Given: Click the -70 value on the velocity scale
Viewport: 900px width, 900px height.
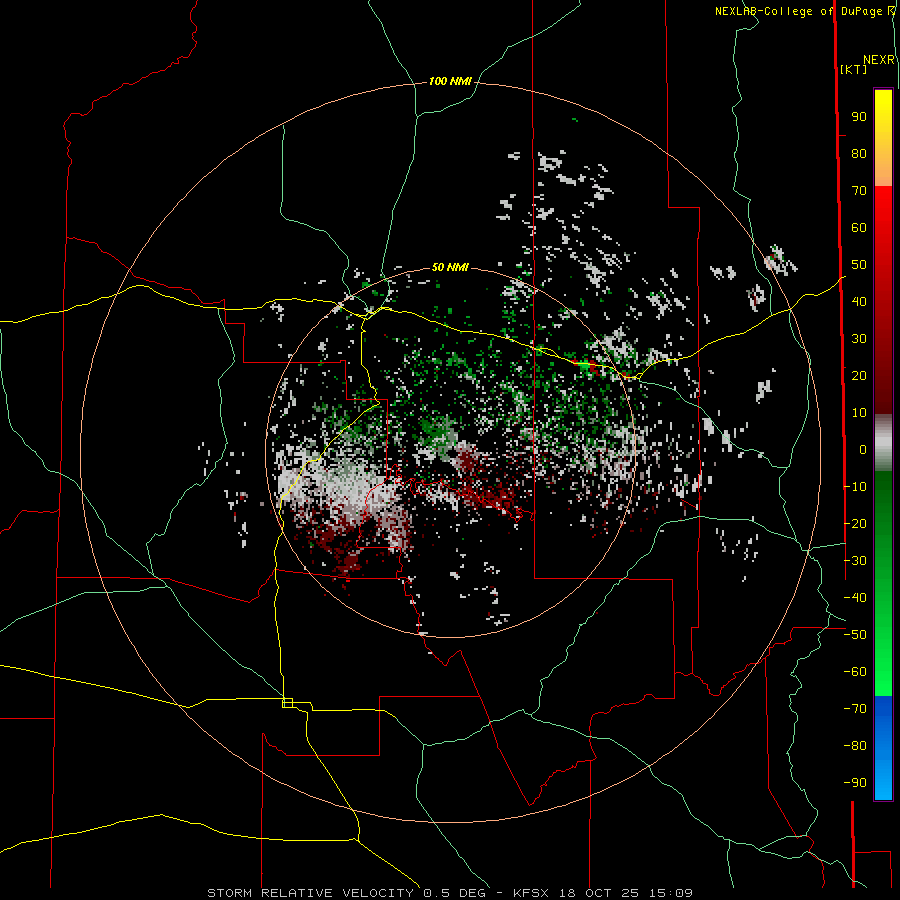Looking at the screenshot, I should (855, 708).
